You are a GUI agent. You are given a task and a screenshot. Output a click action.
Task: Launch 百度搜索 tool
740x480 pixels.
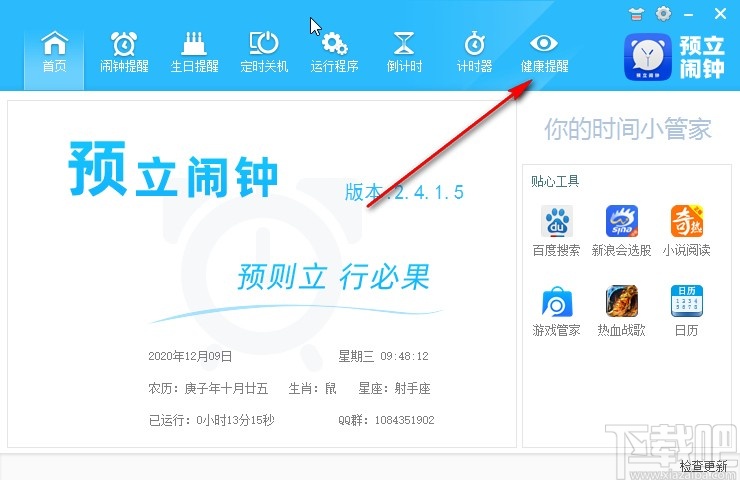556,231
